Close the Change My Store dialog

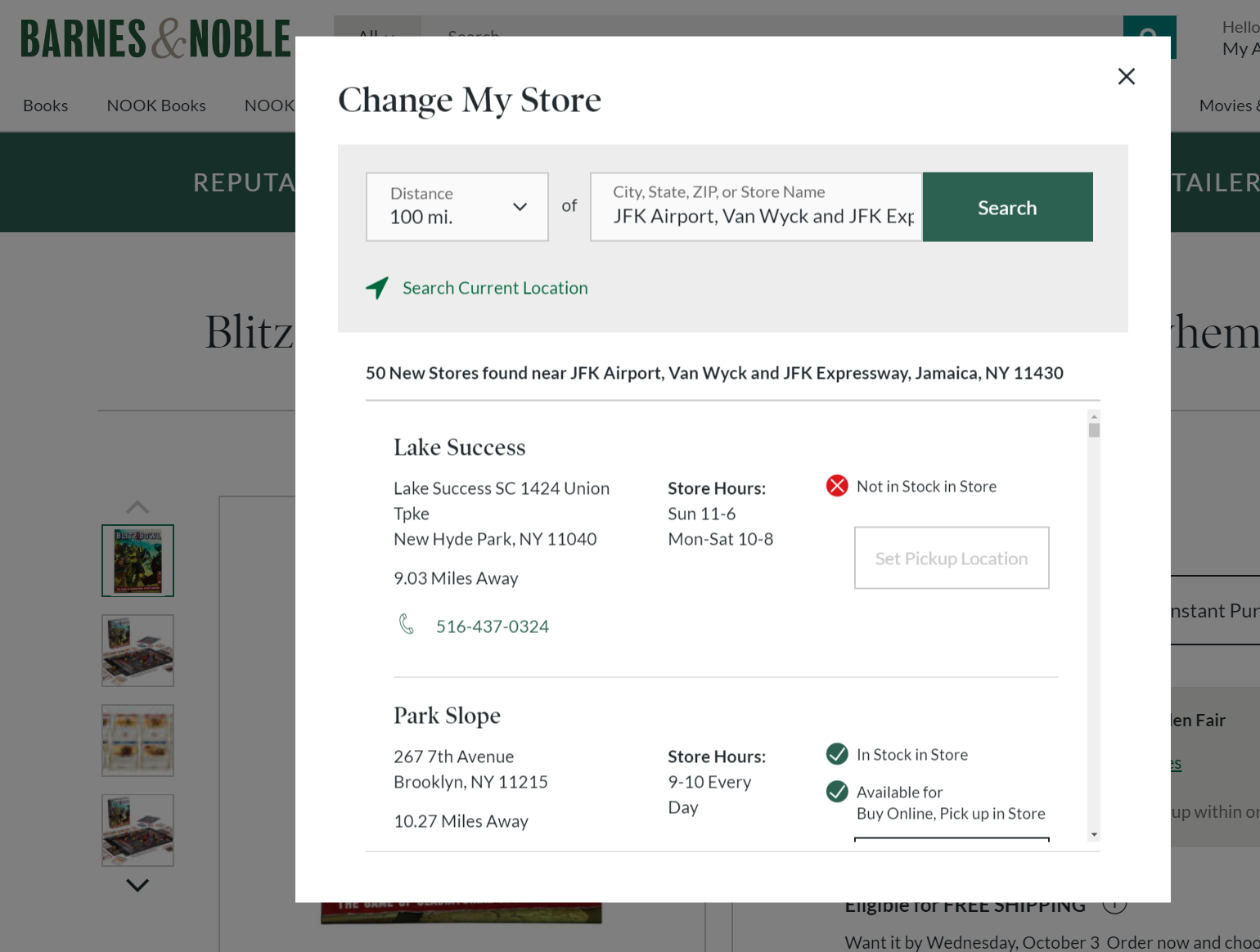point(1127,76)
